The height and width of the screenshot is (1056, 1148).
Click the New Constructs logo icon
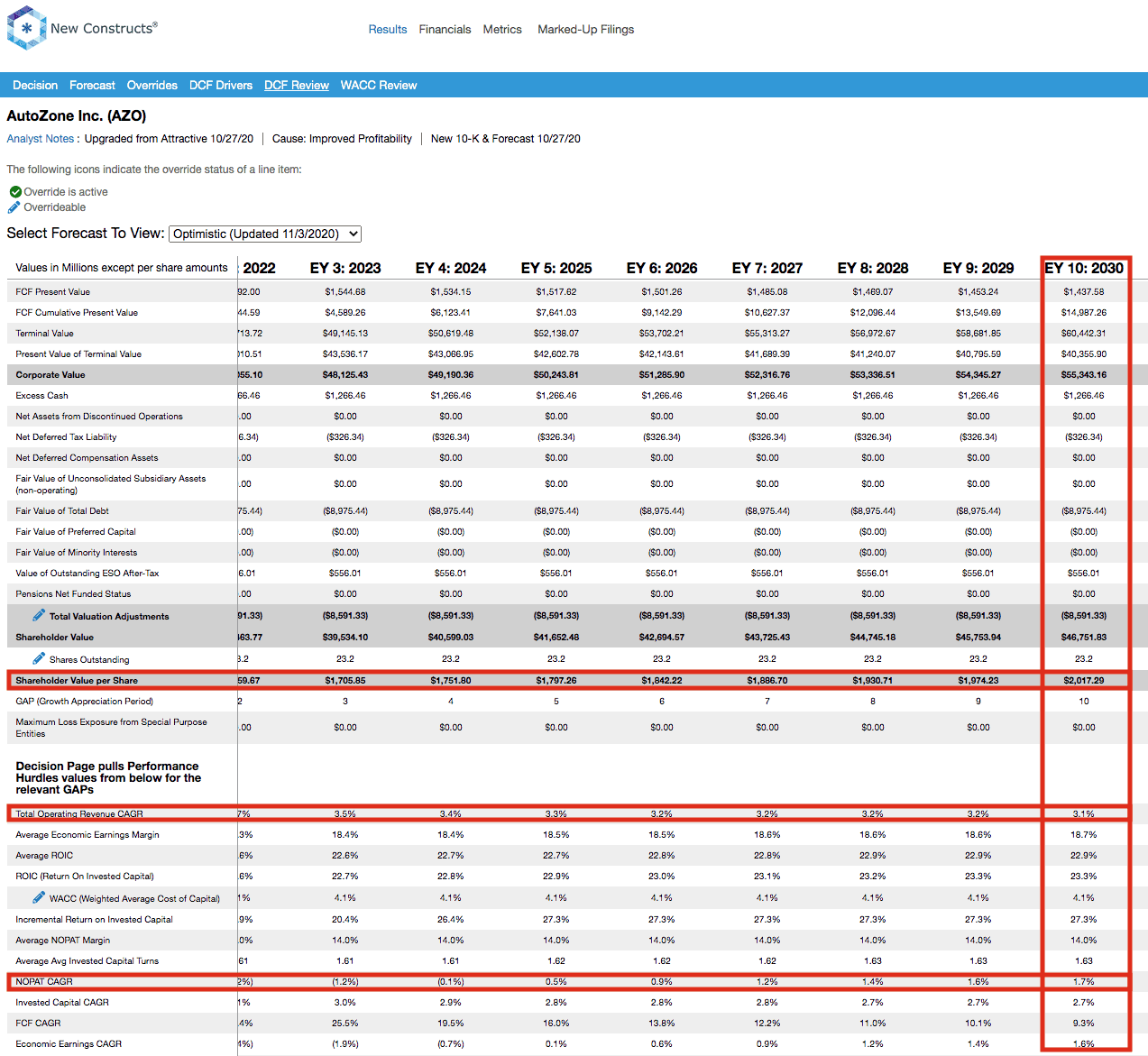pyautogui.click(x=26, y=28)
